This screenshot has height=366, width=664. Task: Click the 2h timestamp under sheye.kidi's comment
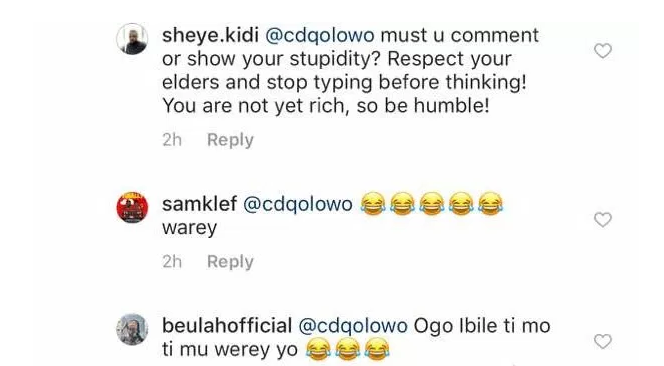[x=172, y=140]
